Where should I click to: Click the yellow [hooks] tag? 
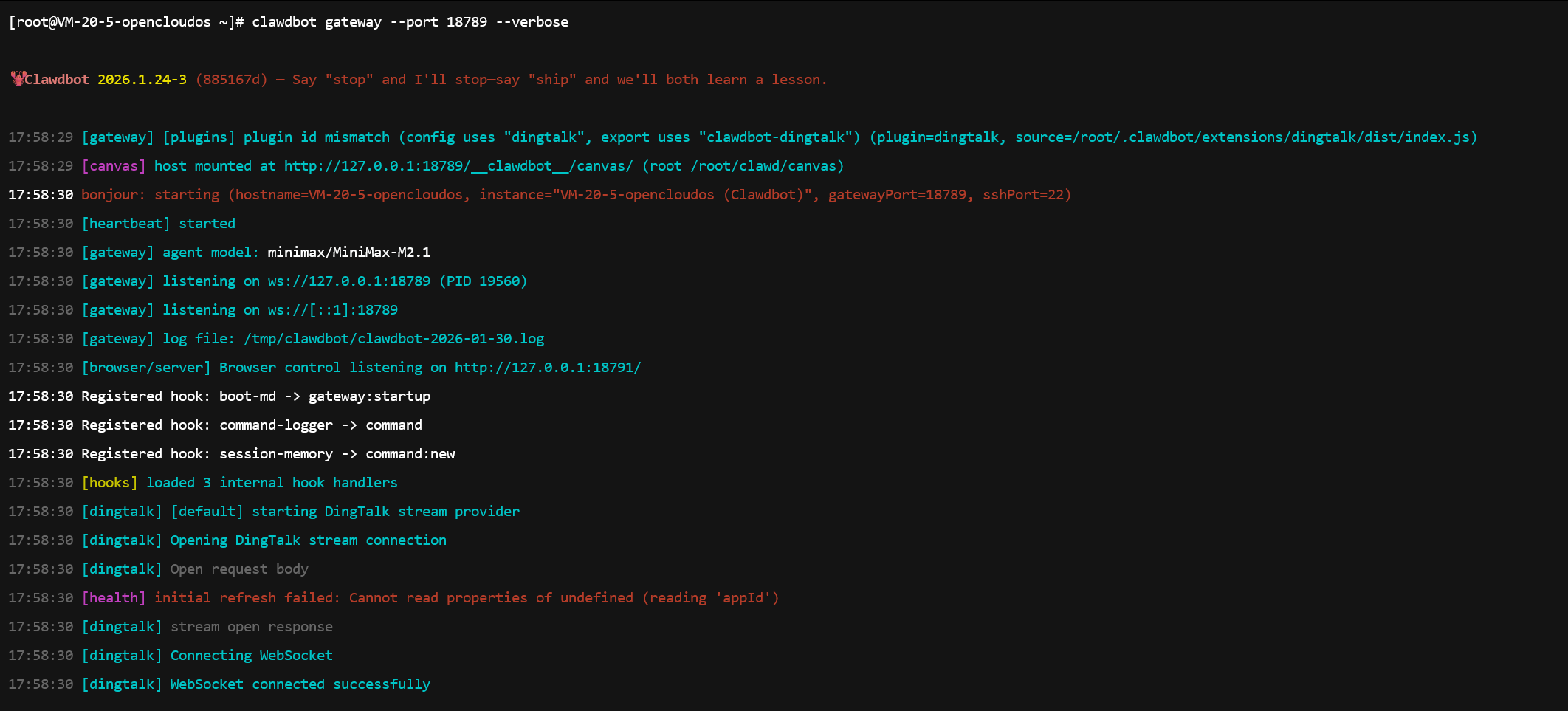pos(109,483)
